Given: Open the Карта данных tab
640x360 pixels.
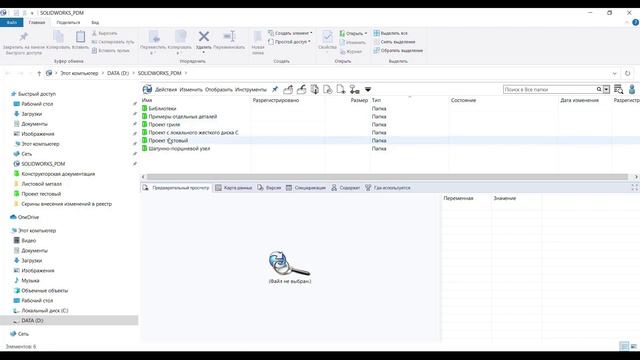Looking at the screenshot, I should 233,188.
